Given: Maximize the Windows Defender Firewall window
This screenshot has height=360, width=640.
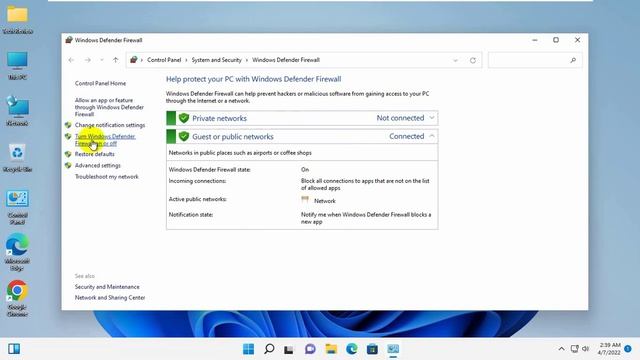Looking at the screenshot, I should coord(556,40).
